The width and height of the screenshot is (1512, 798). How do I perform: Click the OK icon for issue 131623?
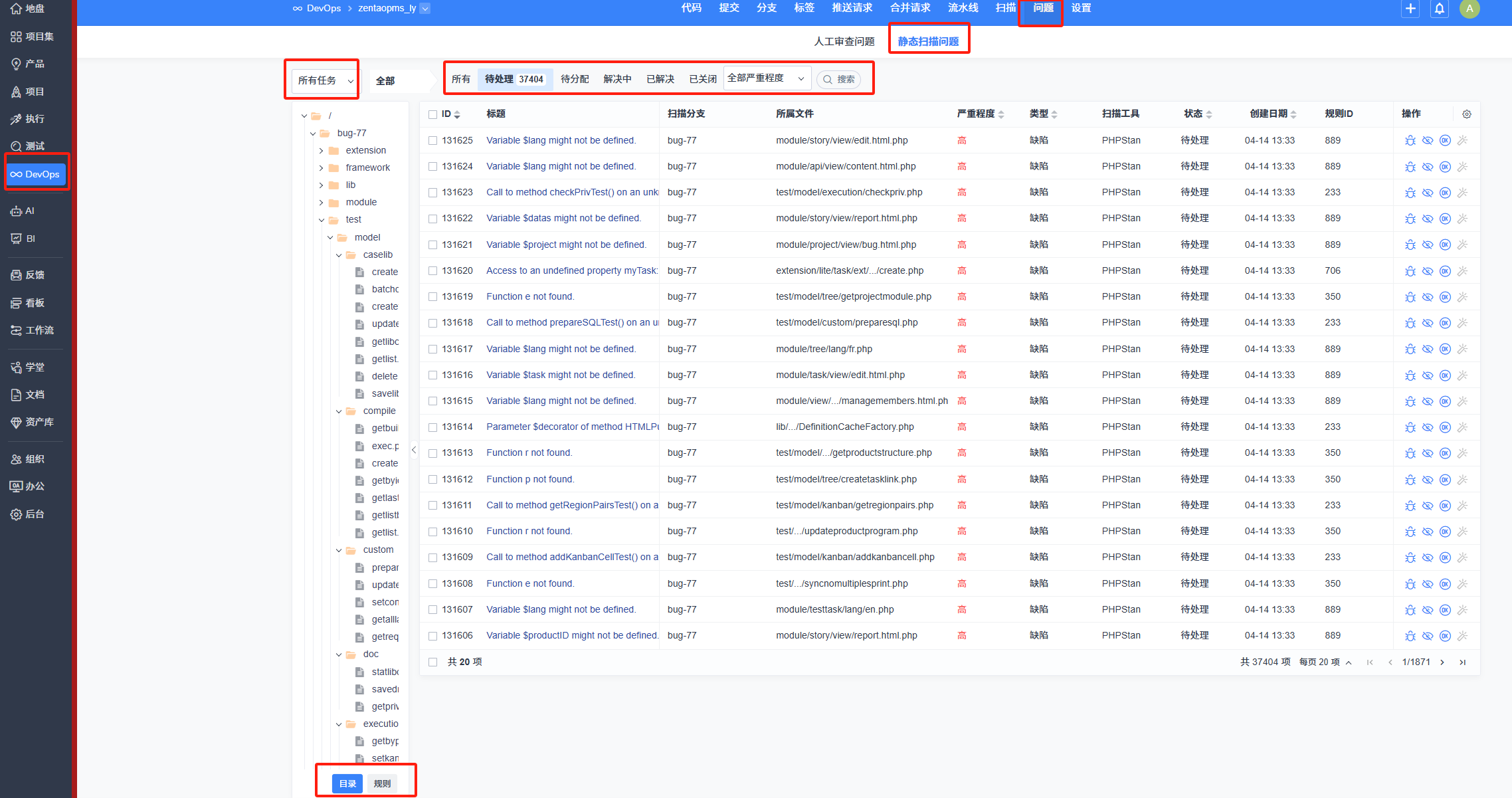(1445, 193)
